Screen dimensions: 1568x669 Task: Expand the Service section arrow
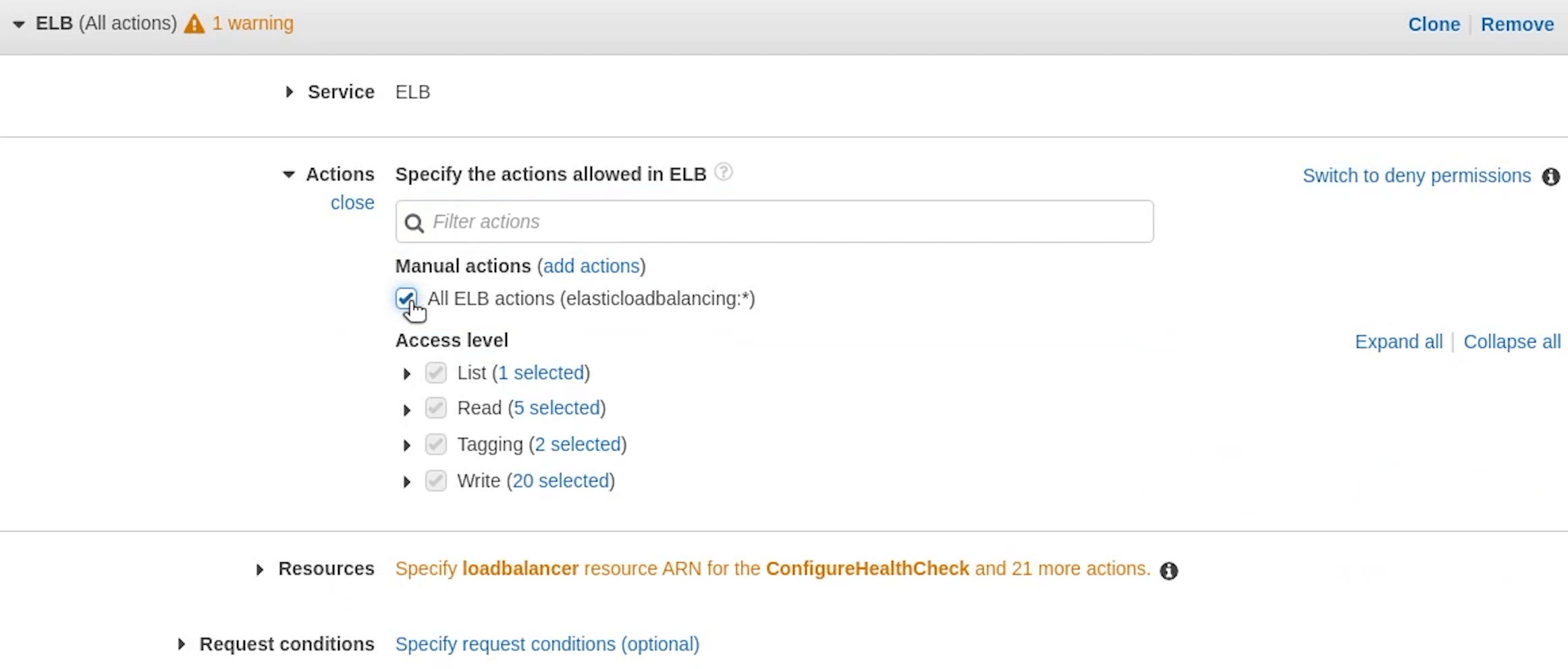click(x=290, y=92)
